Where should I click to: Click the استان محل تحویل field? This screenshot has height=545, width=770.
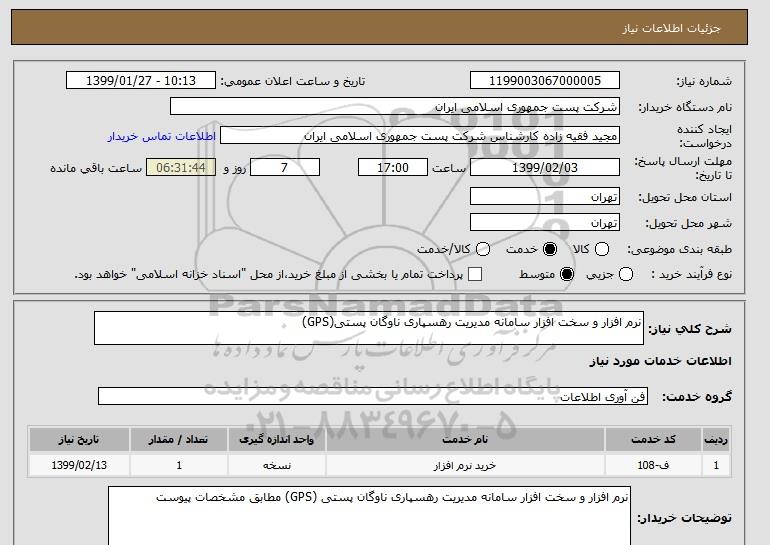click(545, 196)
